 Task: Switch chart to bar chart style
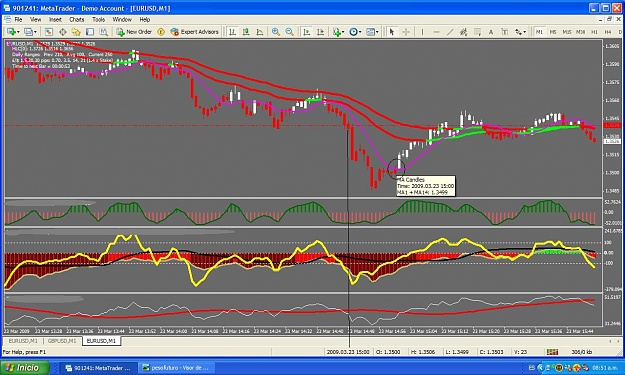pos(232,32)
